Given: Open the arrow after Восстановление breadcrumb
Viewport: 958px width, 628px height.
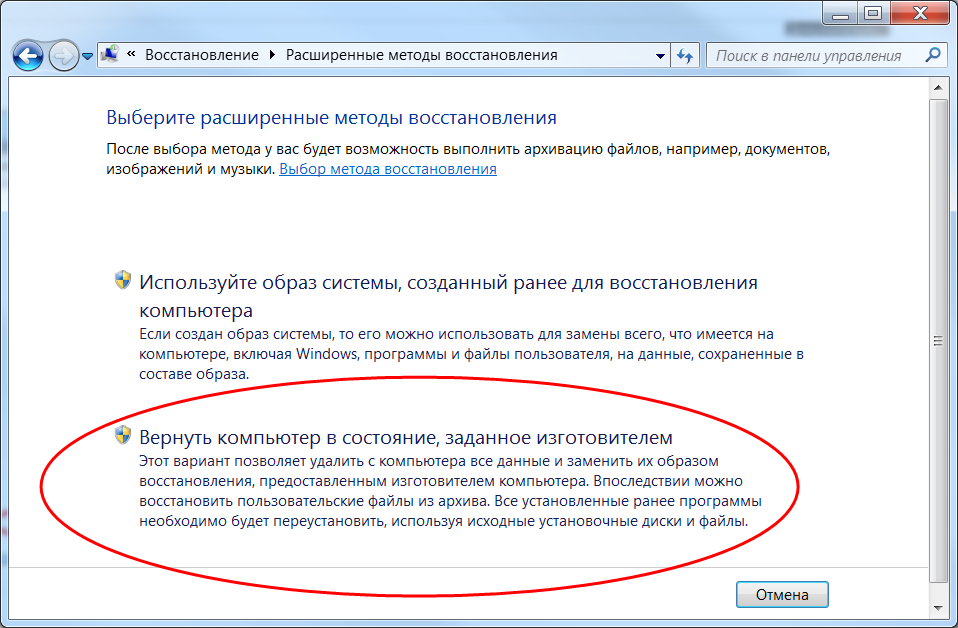Looking at the screenshot, I should tap(272, 55).
